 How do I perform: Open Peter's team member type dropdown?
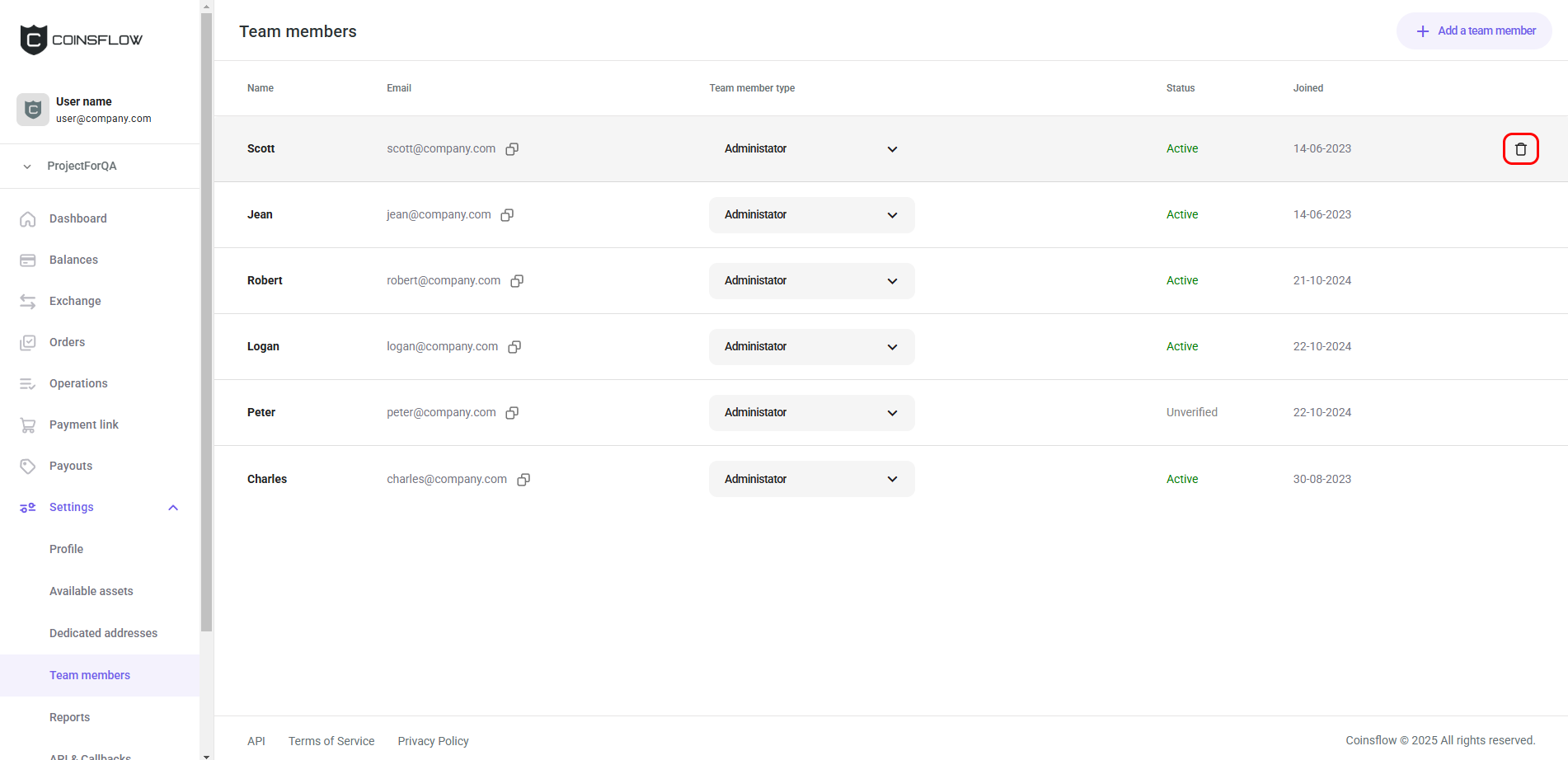(x=811, y=413)
